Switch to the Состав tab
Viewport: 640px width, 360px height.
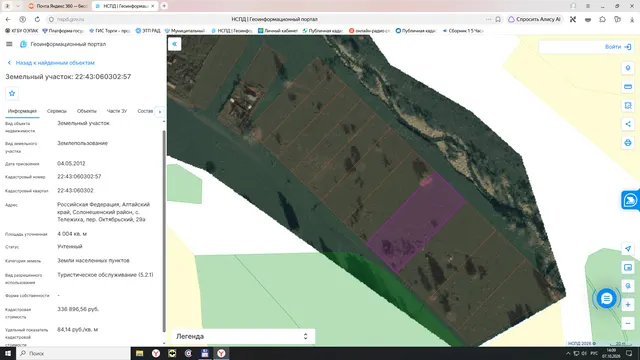tap(145, 111)
